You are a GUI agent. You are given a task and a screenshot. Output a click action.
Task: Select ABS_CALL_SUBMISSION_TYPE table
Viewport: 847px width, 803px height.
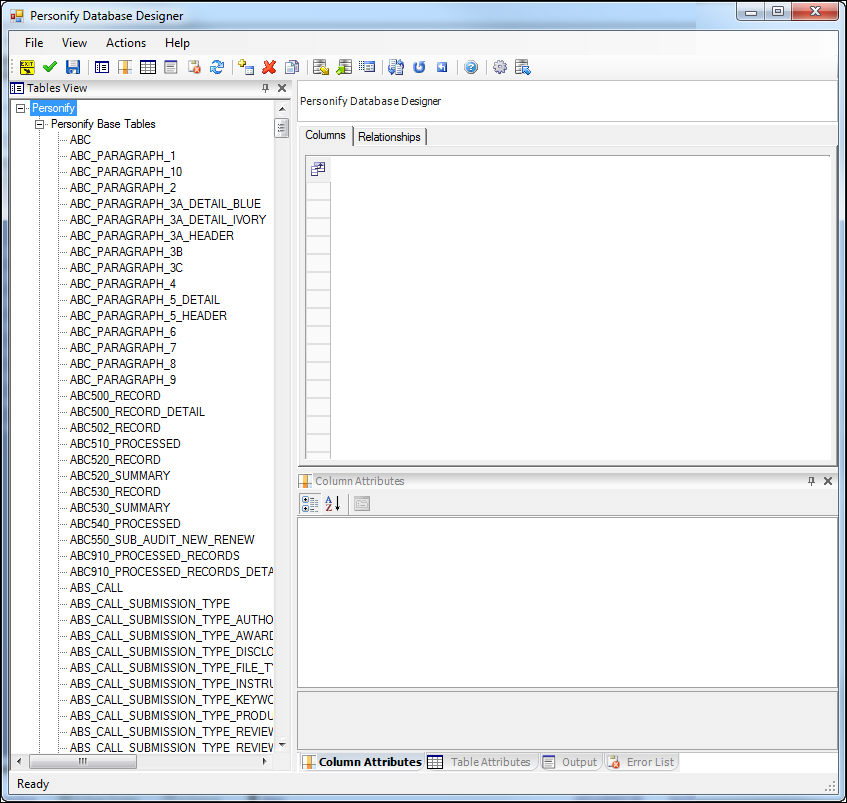(x=150, y=604)
